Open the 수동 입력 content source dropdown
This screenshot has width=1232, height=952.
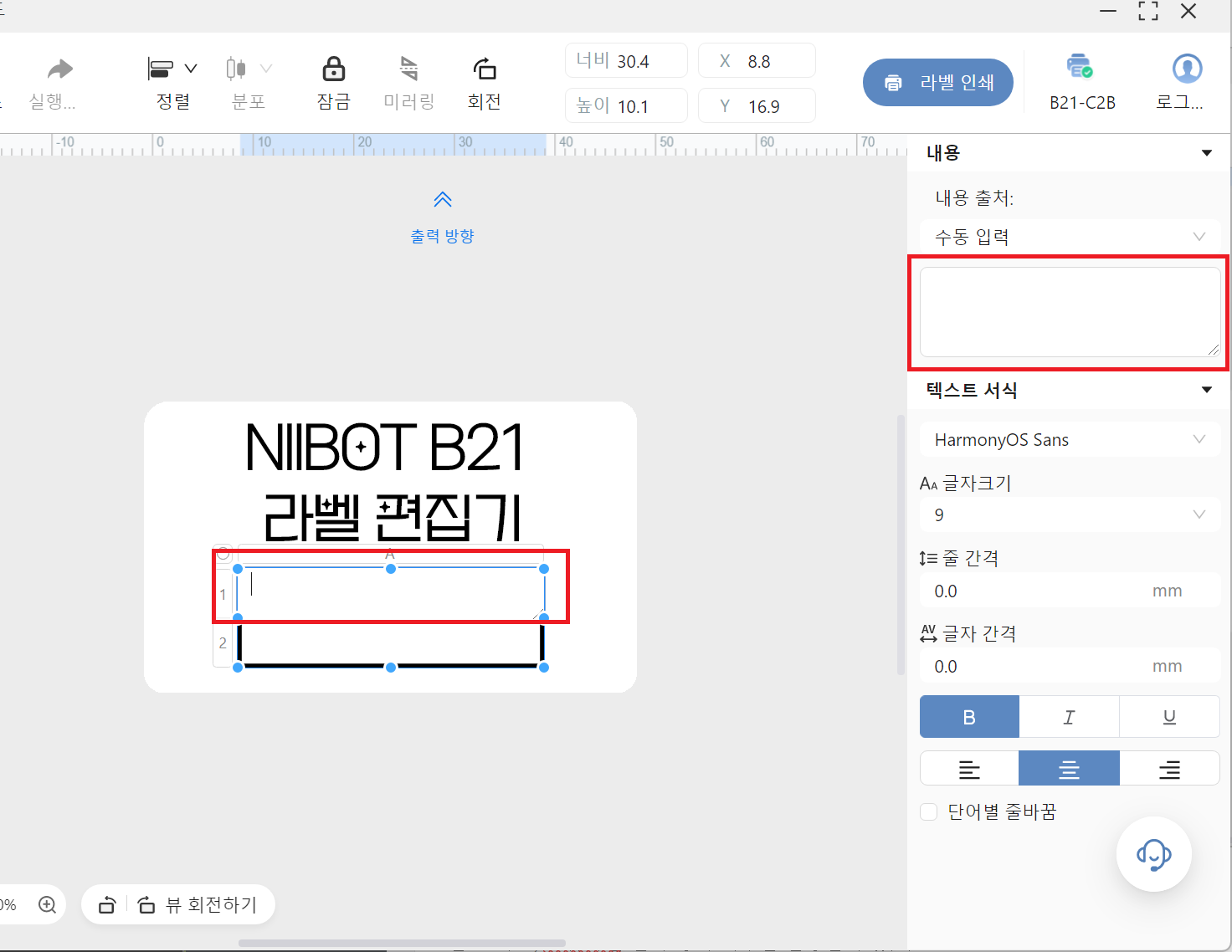1070,237
